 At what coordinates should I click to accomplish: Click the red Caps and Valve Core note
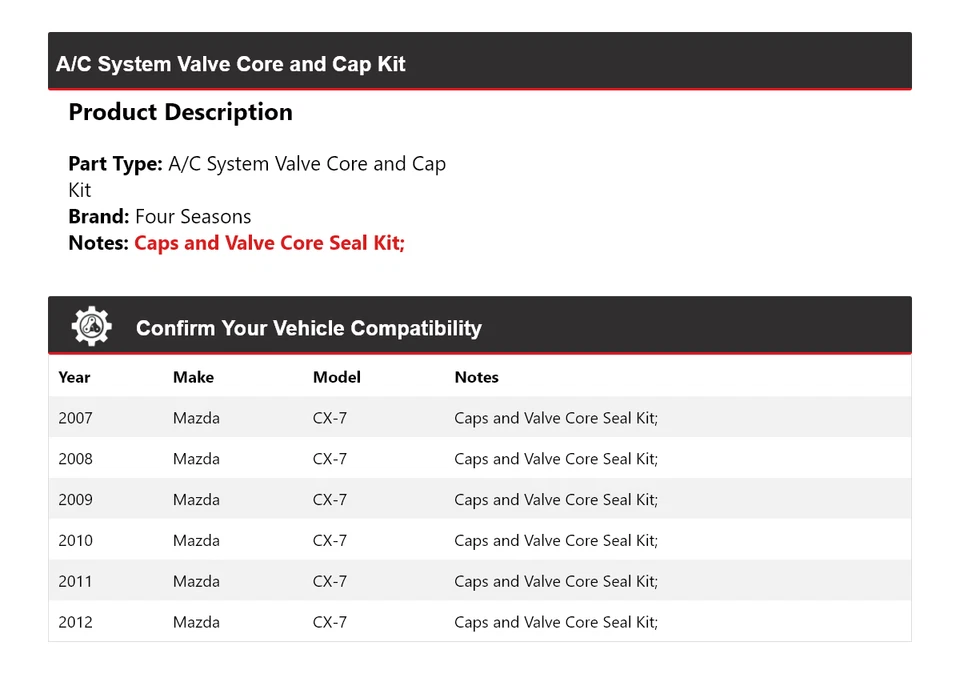click(x=269, y=243)
